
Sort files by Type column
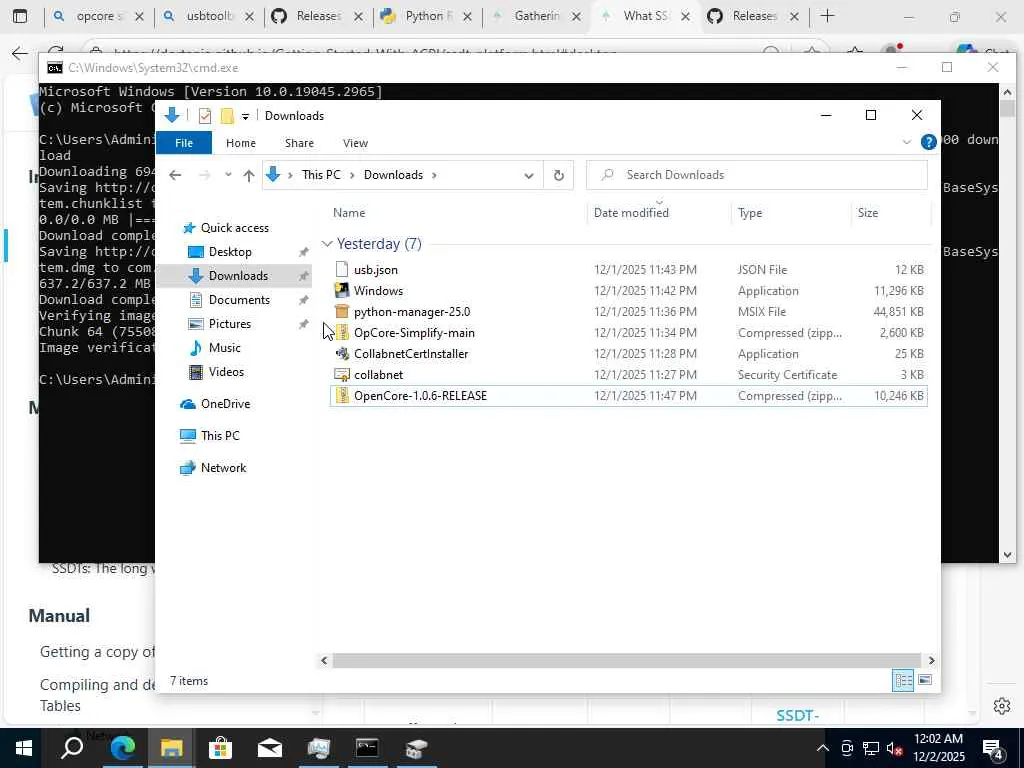tap(750, 213)
